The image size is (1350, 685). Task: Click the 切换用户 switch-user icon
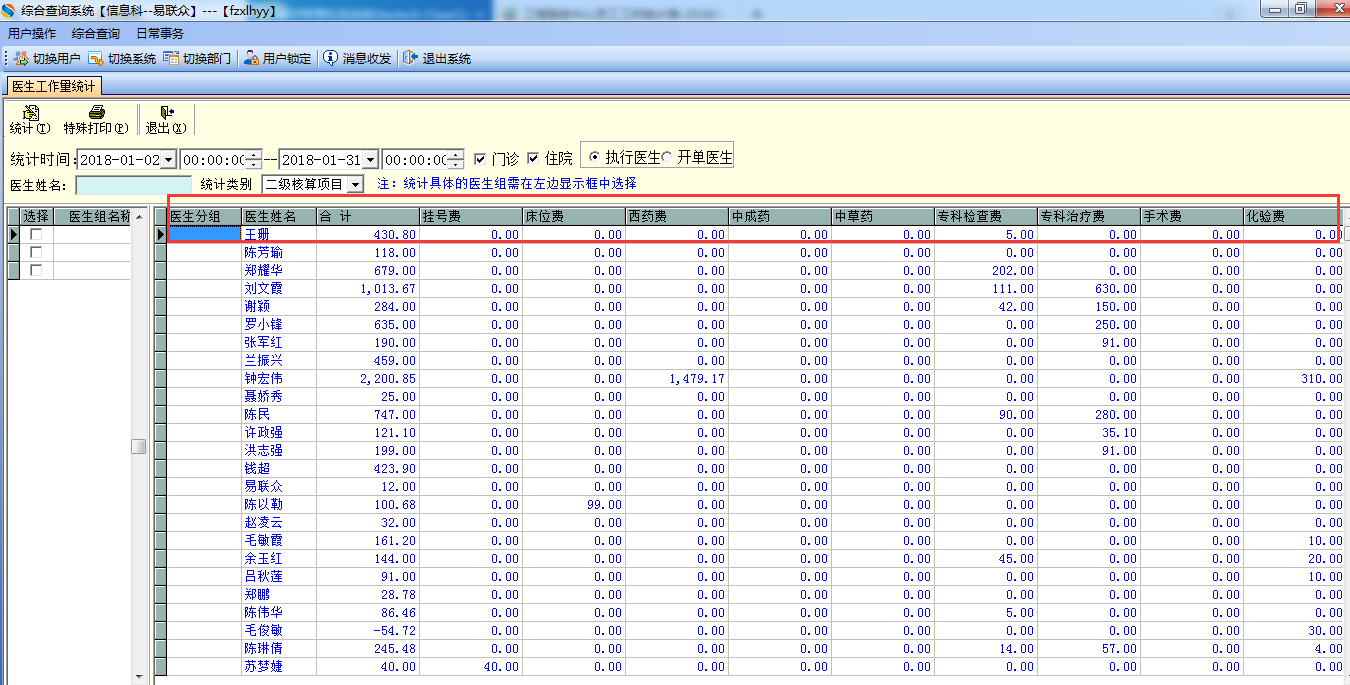(21, 59)
